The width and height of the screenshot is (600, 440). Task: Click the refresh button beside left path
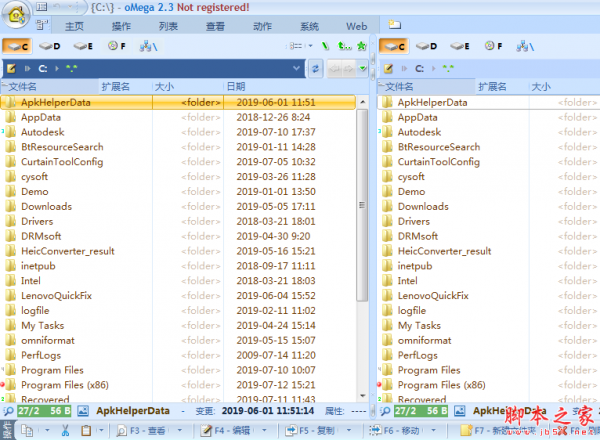click(315, 69)
